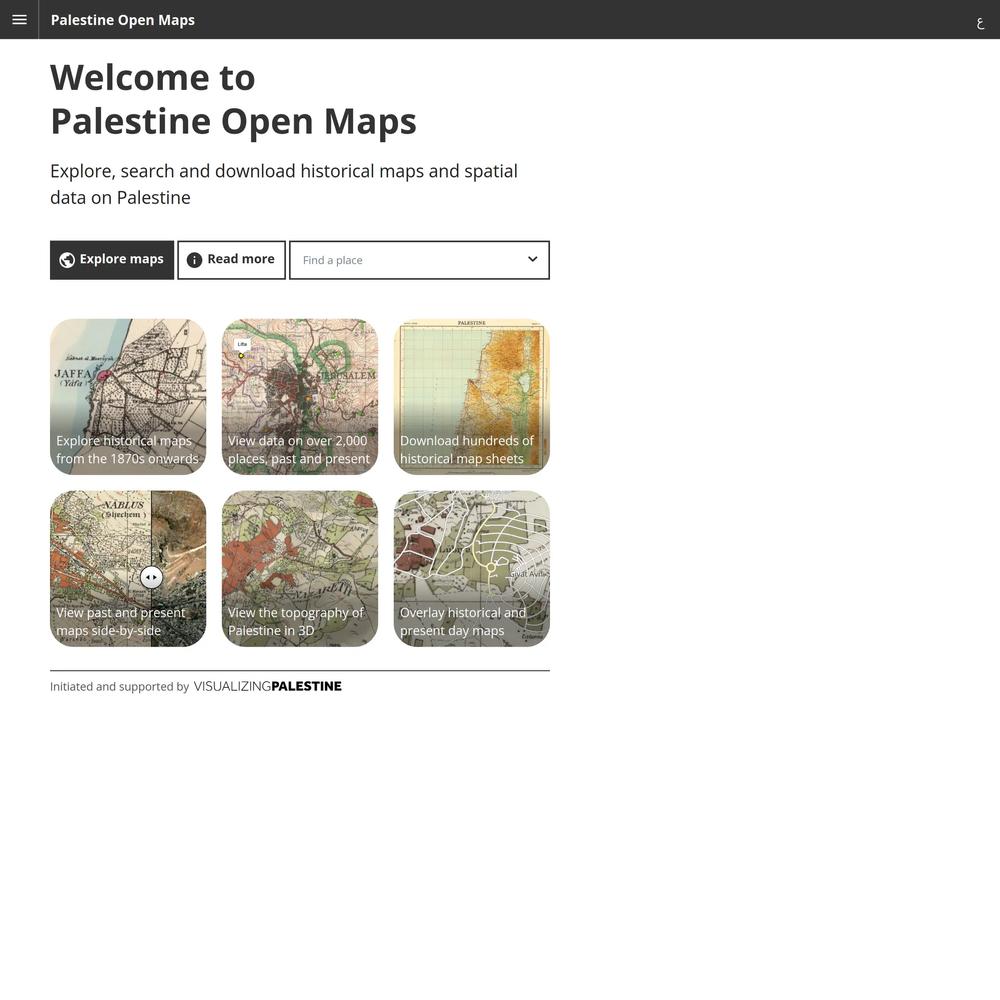Open the View data on over 2,000 places card
The image size is (1000, 1000).
coord(300,397)
